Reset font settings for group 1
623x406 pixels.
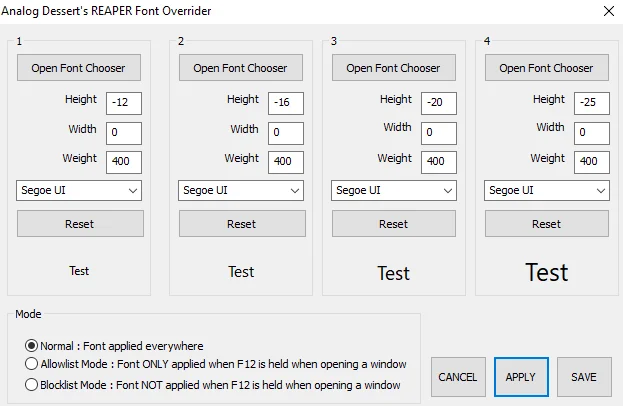(80, 224)
